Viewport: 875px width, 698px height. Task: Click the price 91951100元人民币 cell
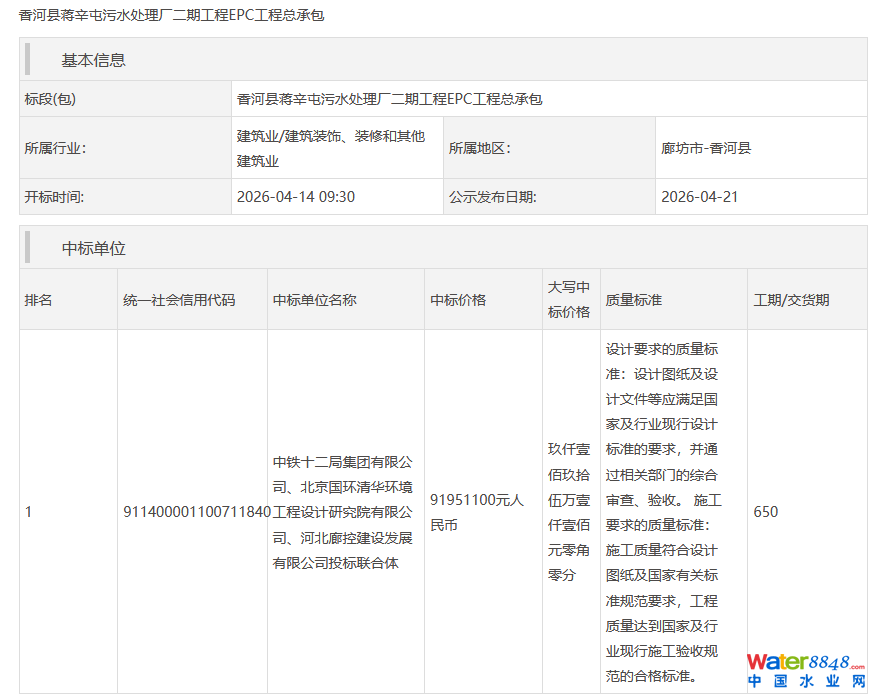tap(484, 512)
